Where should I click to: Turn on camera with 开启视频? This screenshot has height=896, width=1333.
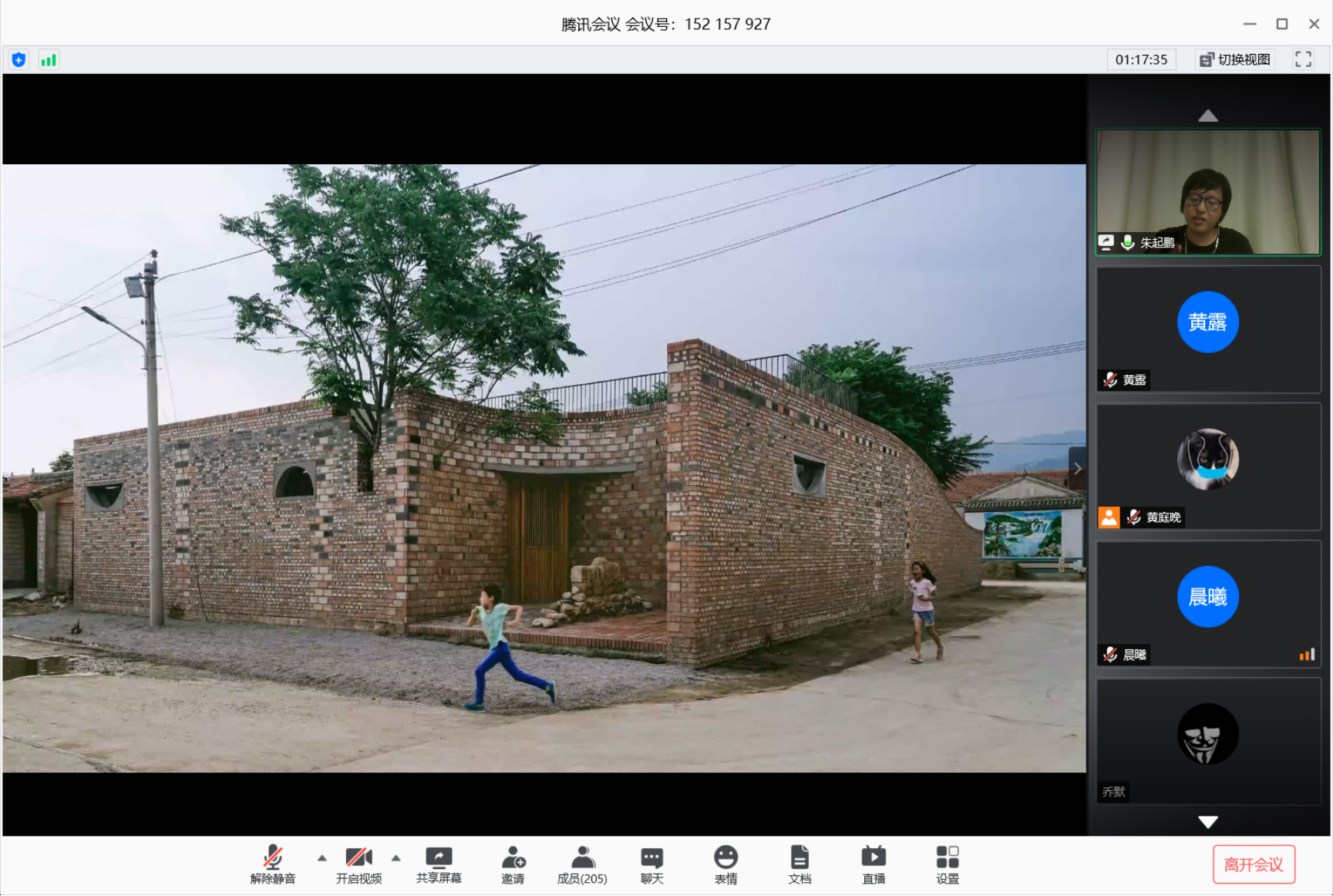[x=358, y=864]
